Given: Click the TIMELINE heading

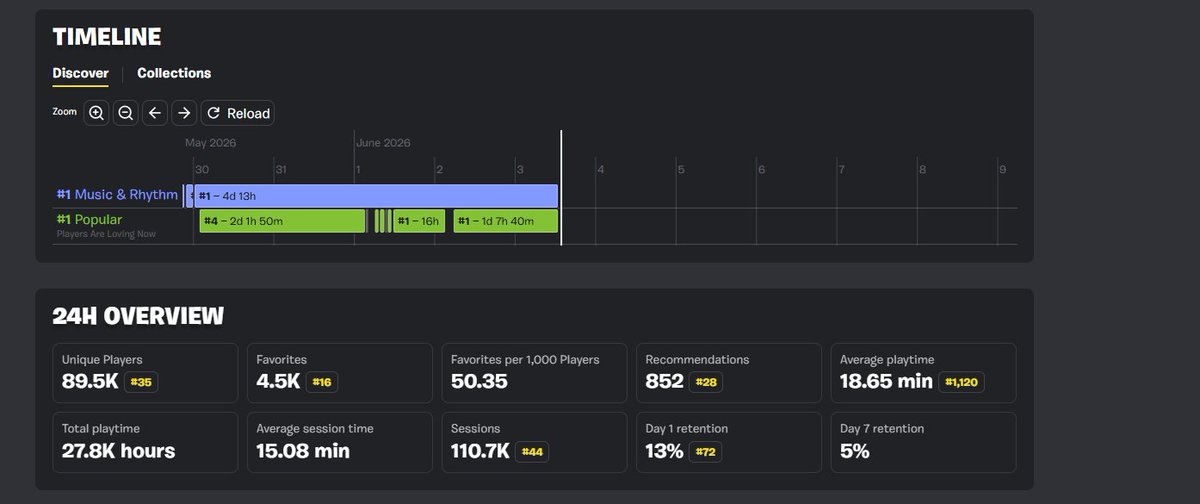Looking at the screenshot, I should click(107, 37).
